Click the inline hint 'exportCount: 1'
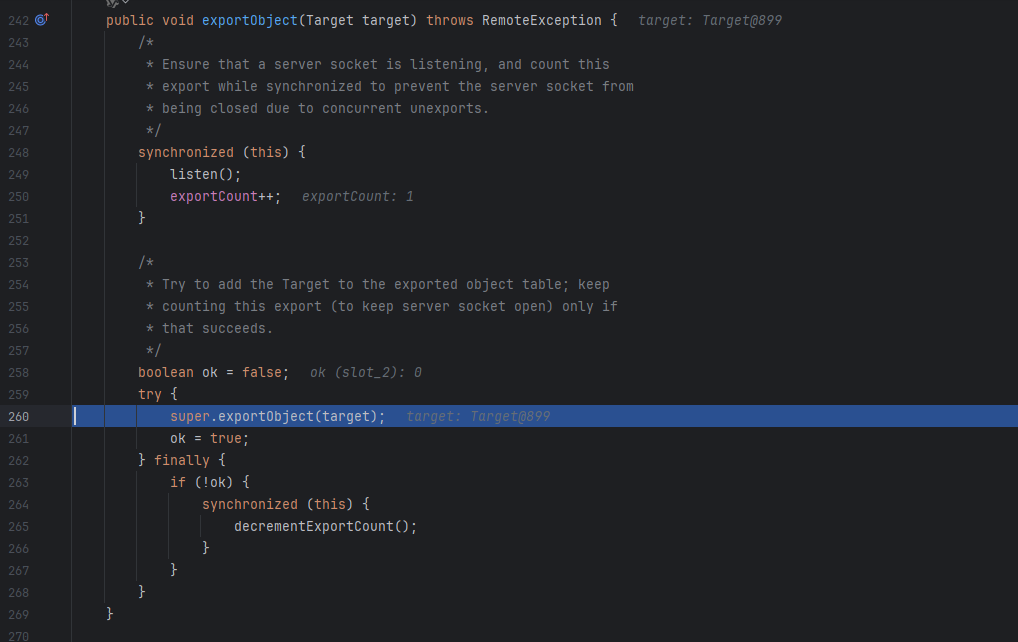The image size is (1018, 642). (x=358, y=197)
